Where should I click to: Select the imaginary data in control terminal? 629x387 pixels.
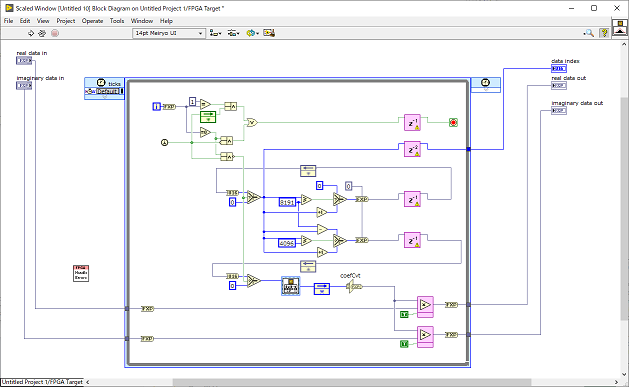point(24,85)
